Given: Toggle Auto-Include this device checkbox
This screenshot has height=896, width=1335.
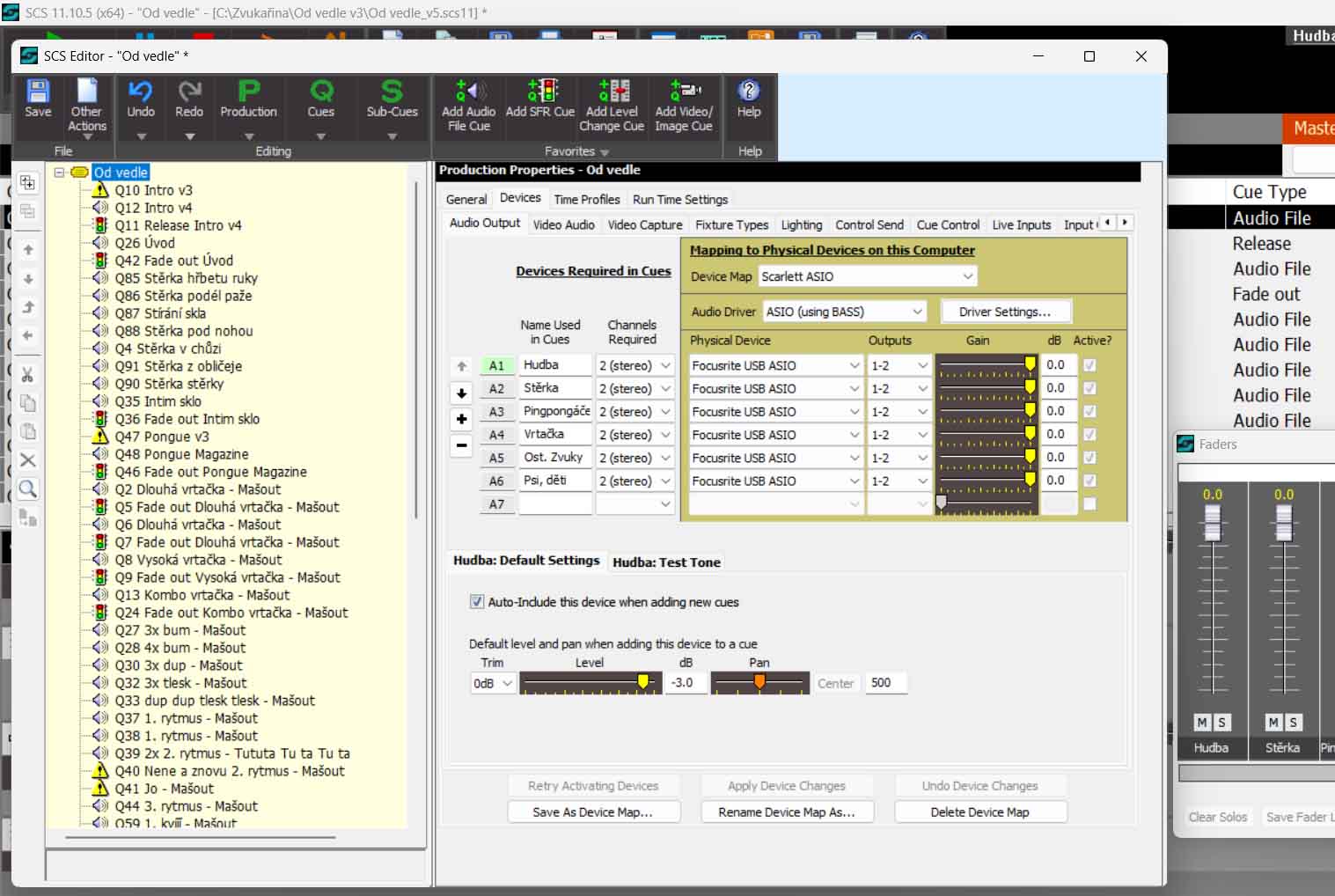Looking at the screenshot, I should (x=477, y=602).
